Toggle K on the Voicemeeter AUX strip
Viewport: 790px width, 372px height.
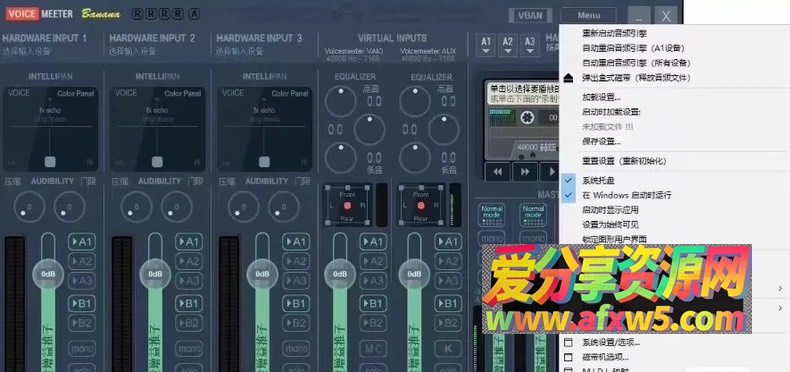pos(448,348)
